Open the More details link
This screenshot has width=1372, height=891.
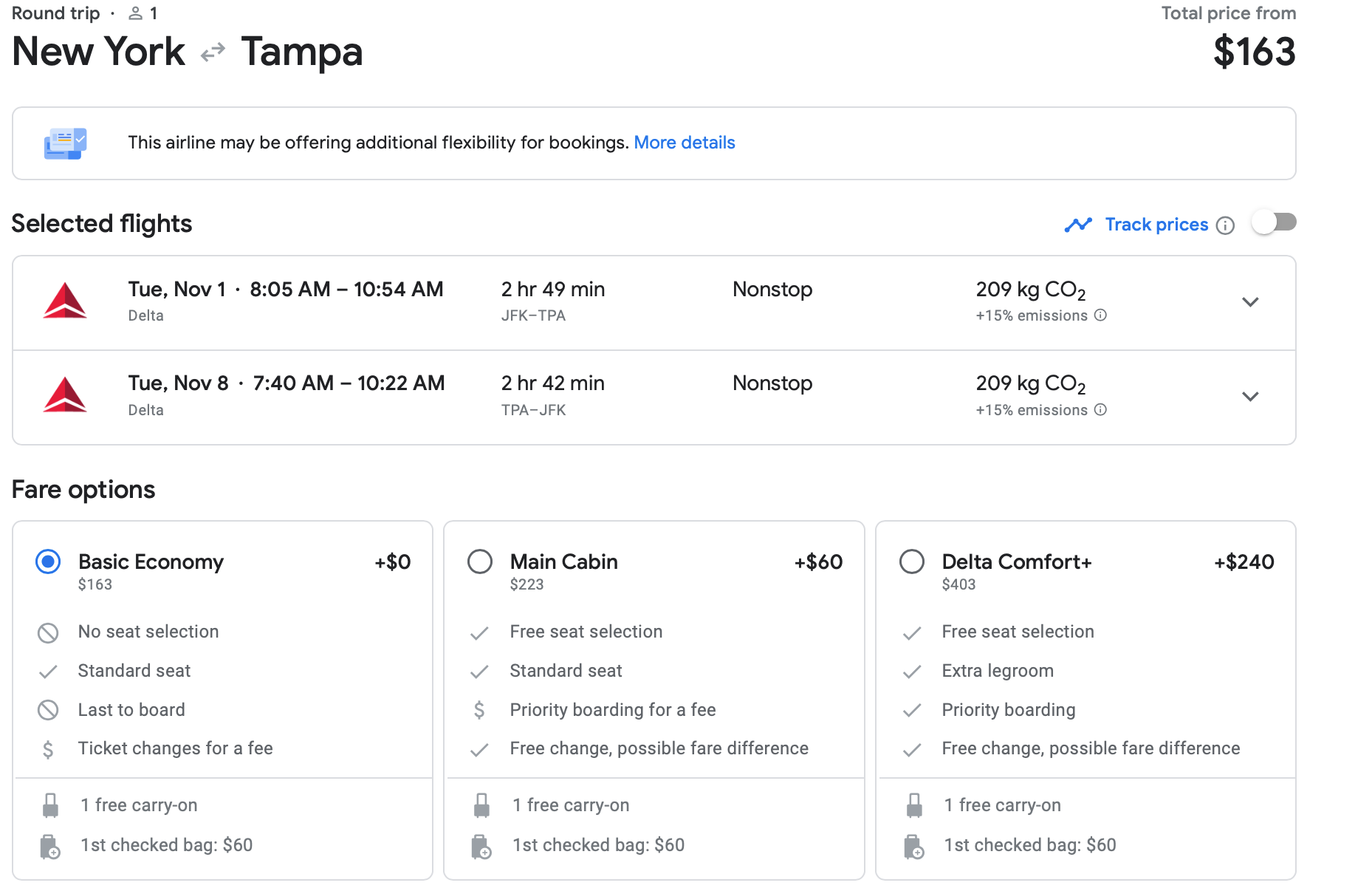(x=684, y=143)
